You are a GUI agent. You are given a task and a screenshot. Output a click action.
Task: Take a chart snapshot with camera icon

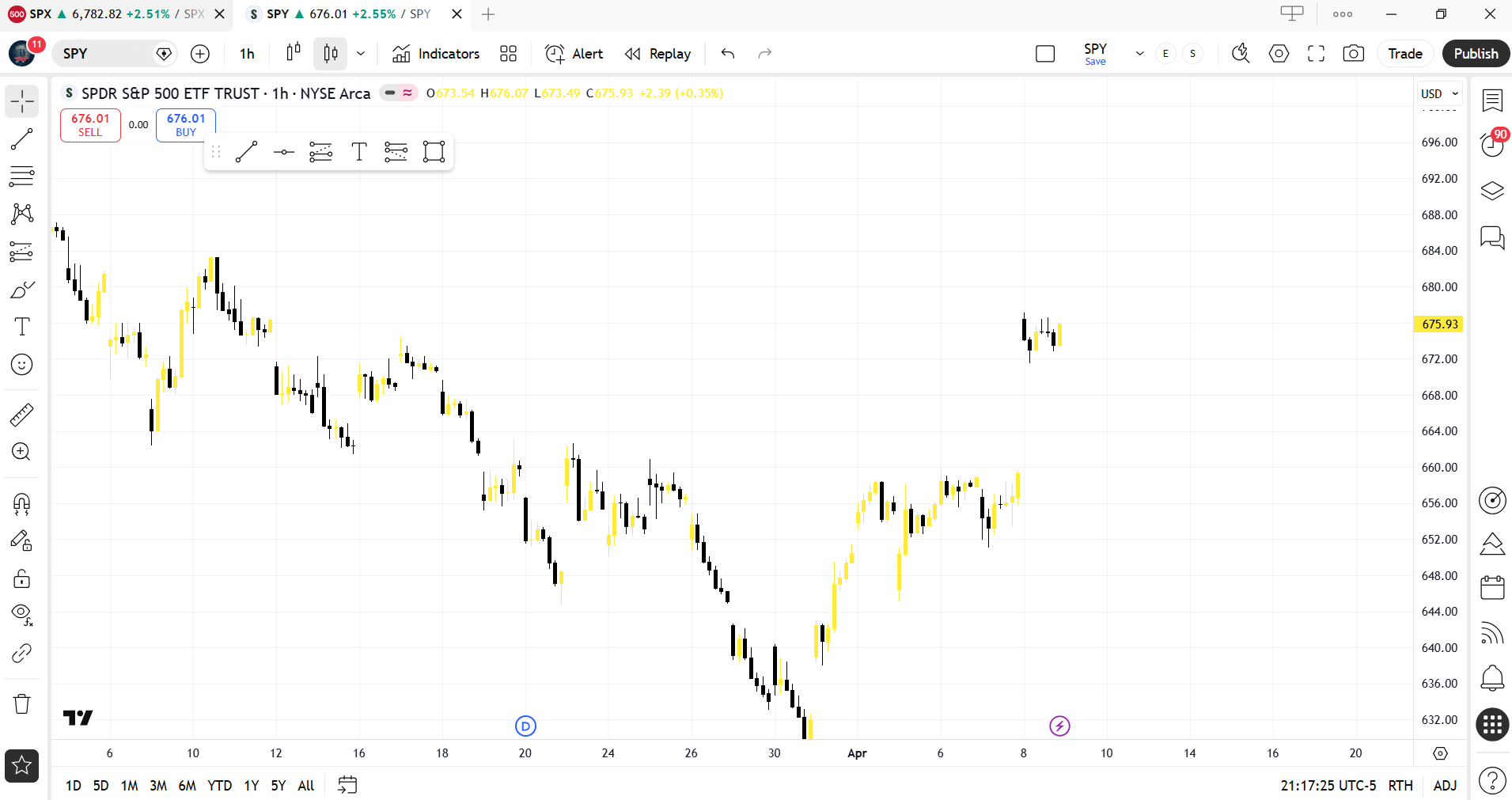(1354, 54)
